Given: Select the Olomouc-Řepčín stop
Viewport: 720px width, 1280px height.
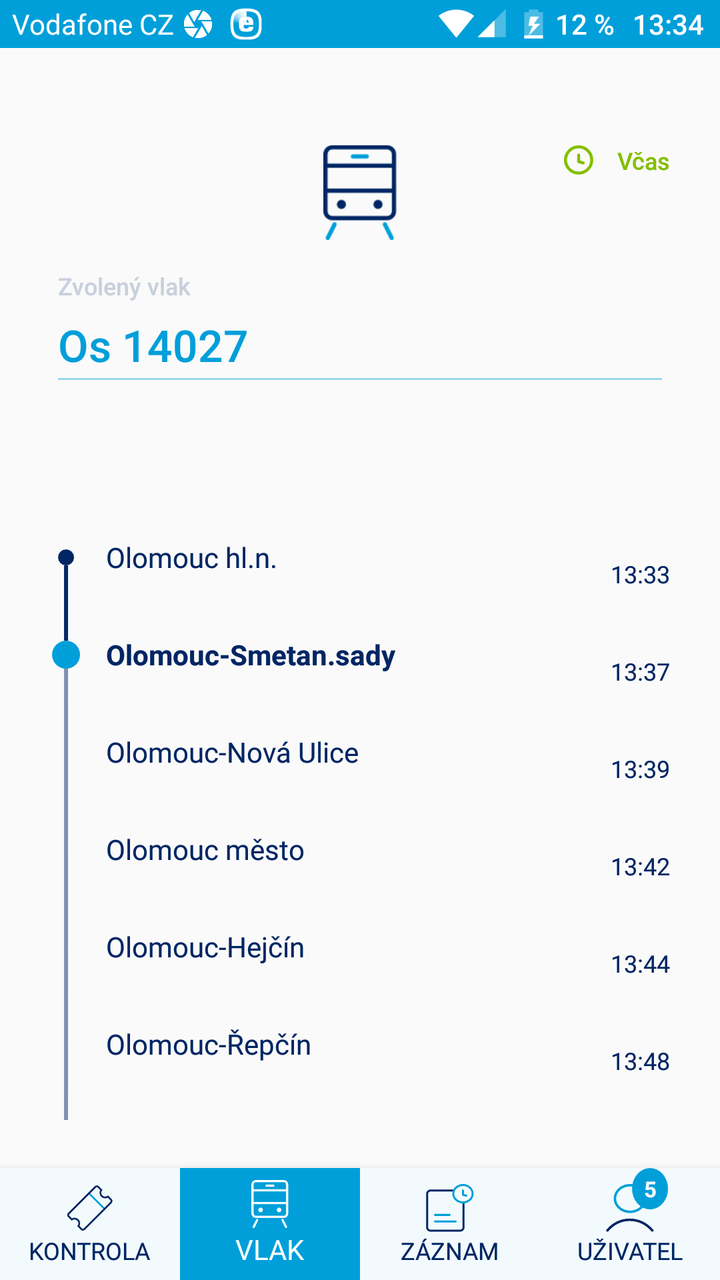Looking at the screenshot, I should [208, 1045].
